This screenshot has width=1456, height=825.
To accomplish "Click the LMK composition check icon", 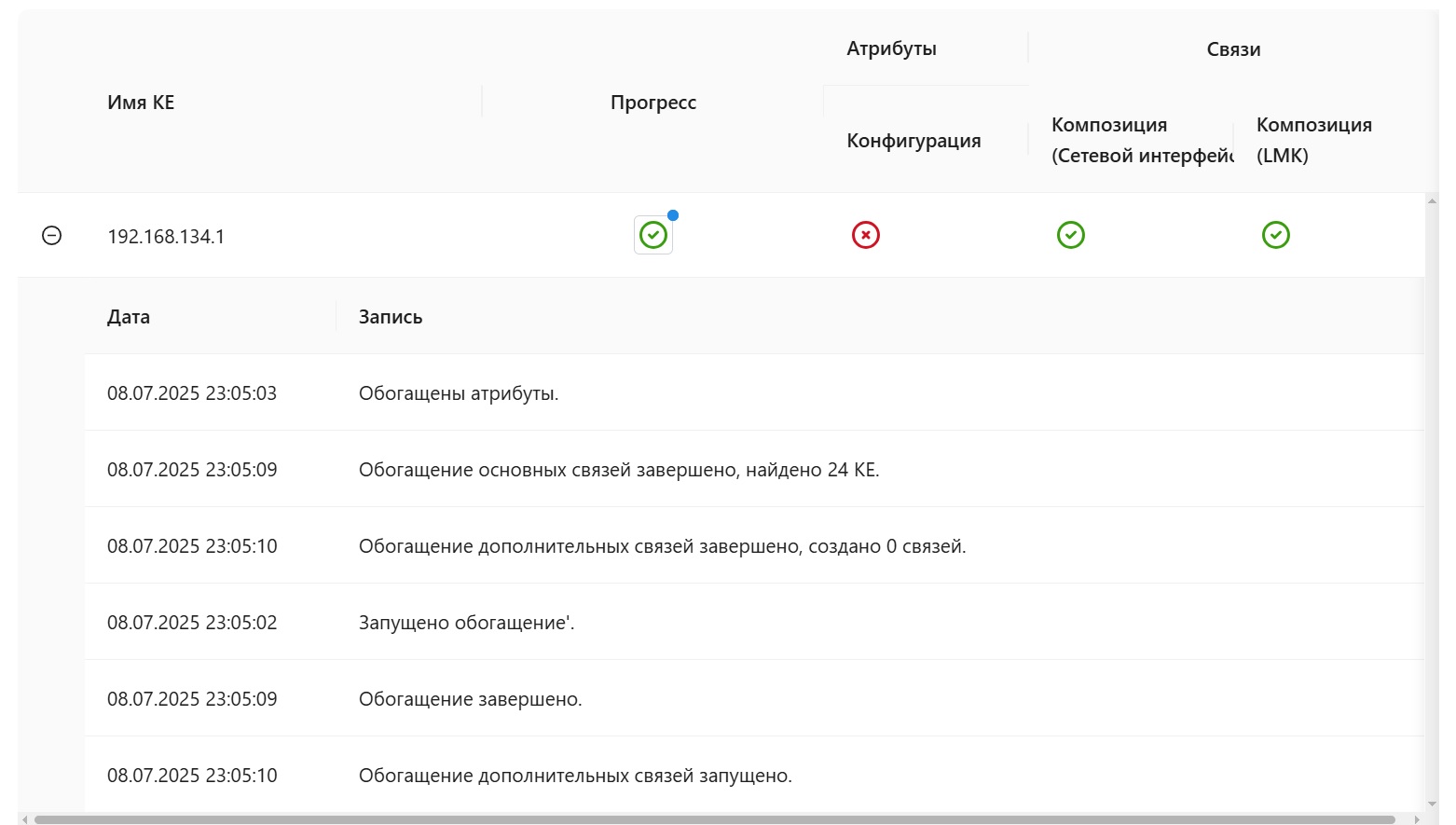I will [x=1276, y=235].
